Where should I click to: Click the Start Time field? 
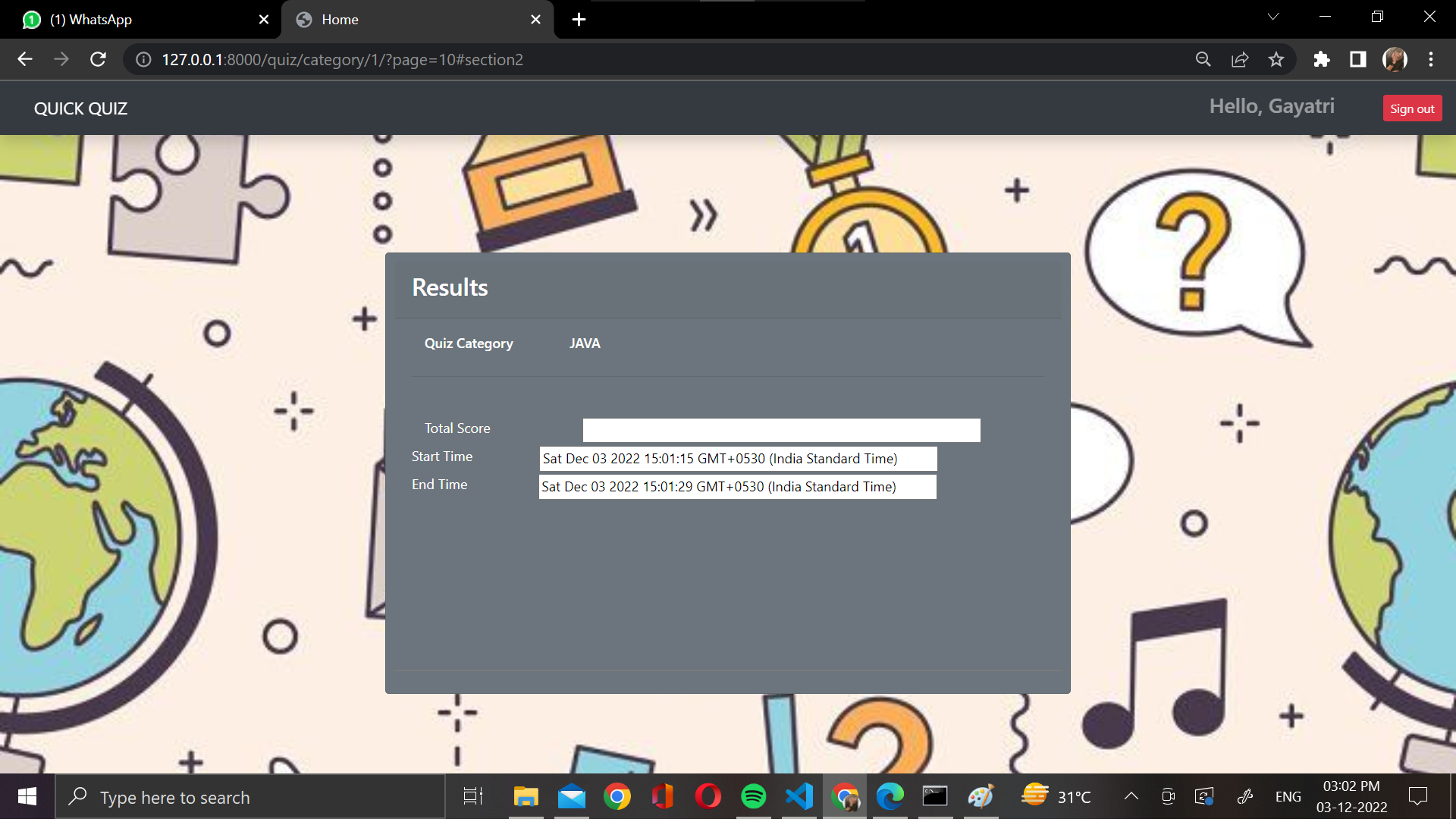[x=737, y=459]
